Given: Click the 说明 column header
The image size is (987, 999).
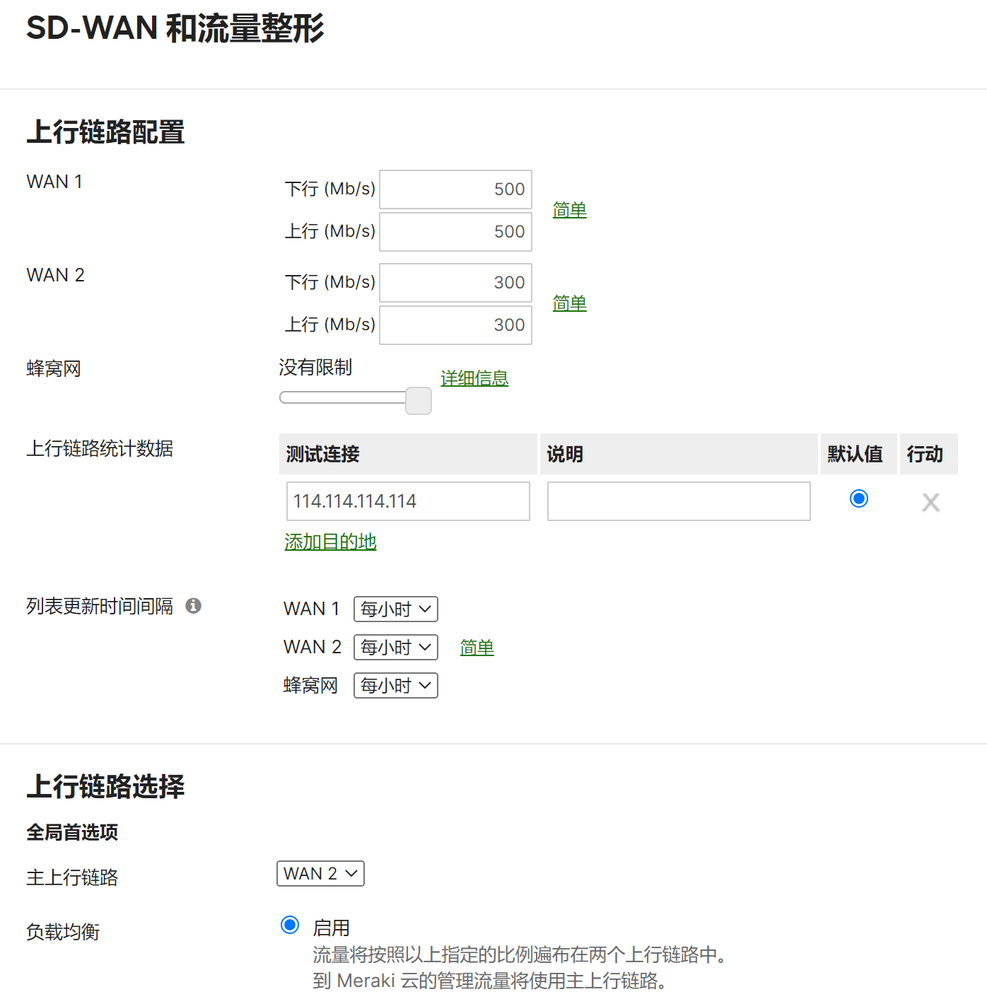Looking at the screenshot, I should tap(679, 454).
